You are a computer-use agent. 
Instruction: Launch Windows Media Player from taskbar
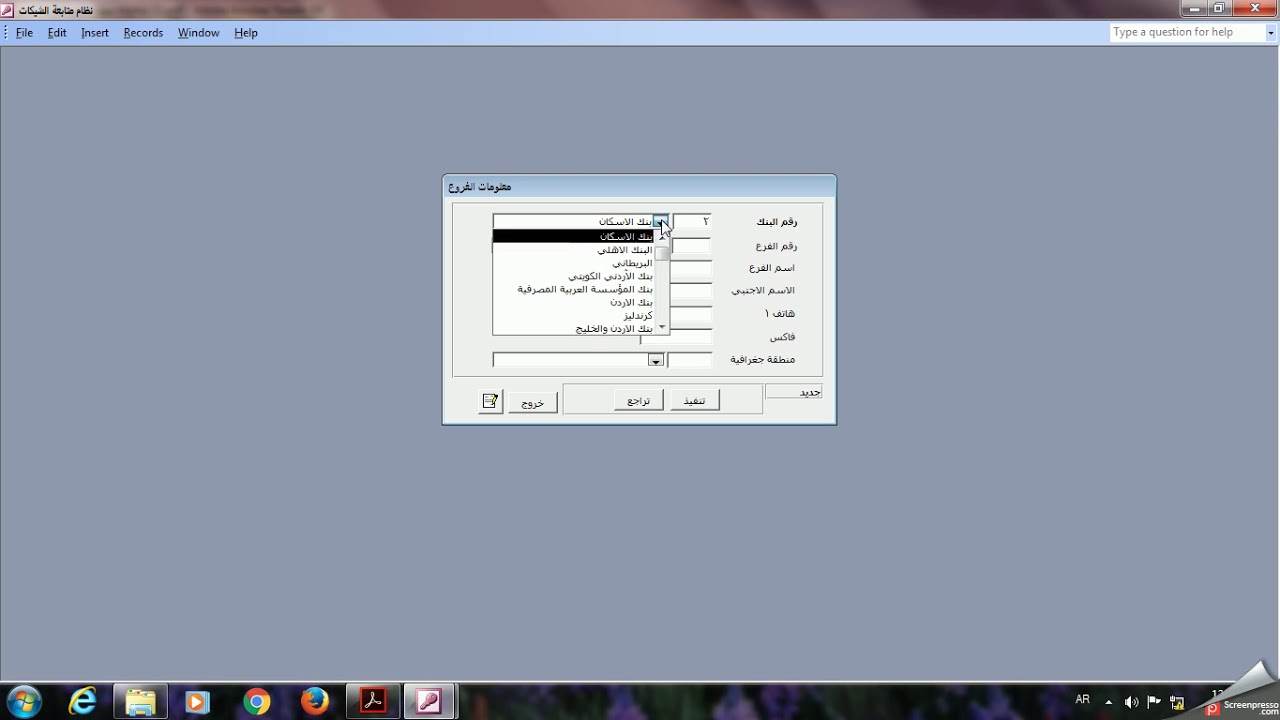[197, 702]
